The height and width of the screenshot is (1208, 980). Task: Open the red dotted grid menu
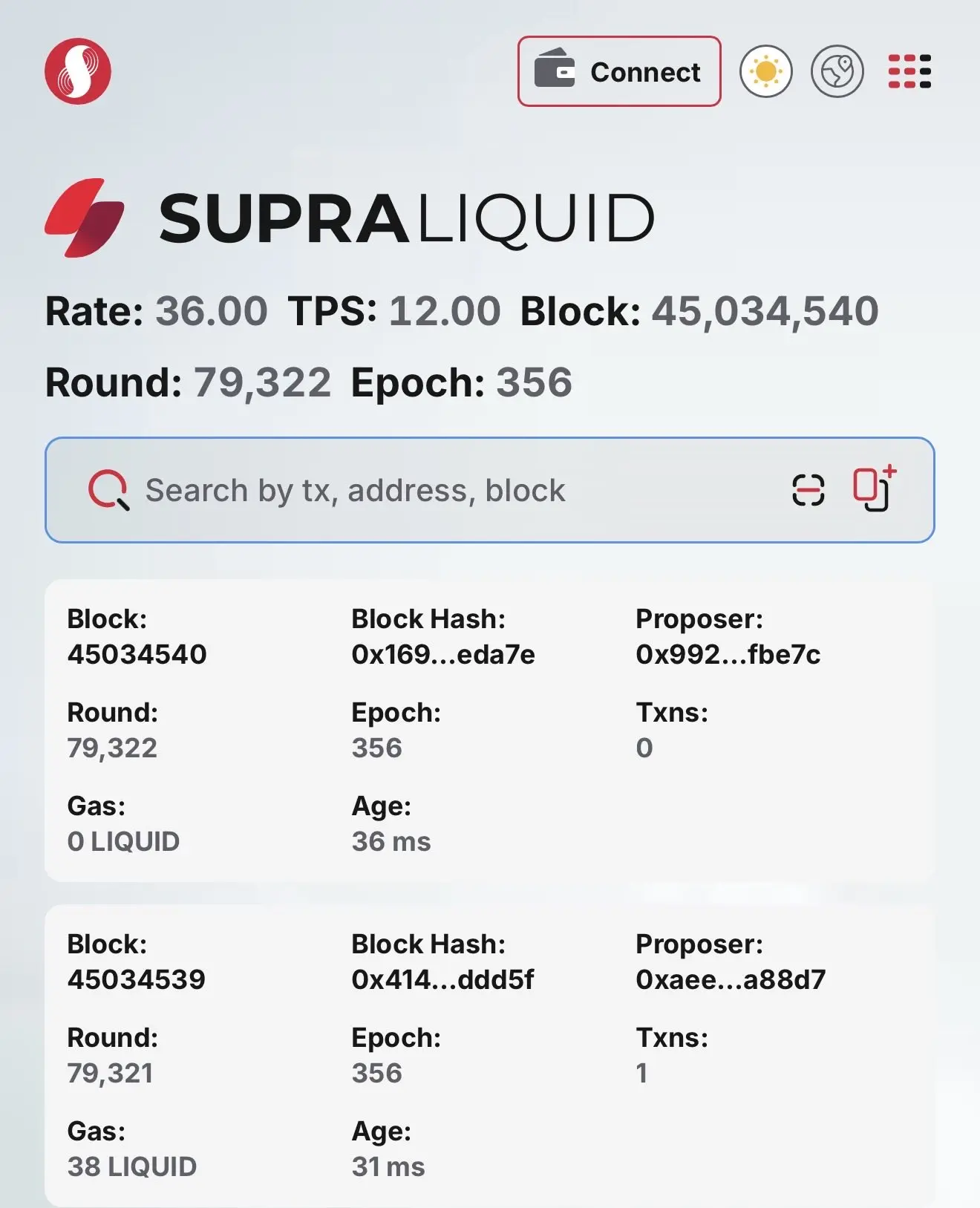909,72
